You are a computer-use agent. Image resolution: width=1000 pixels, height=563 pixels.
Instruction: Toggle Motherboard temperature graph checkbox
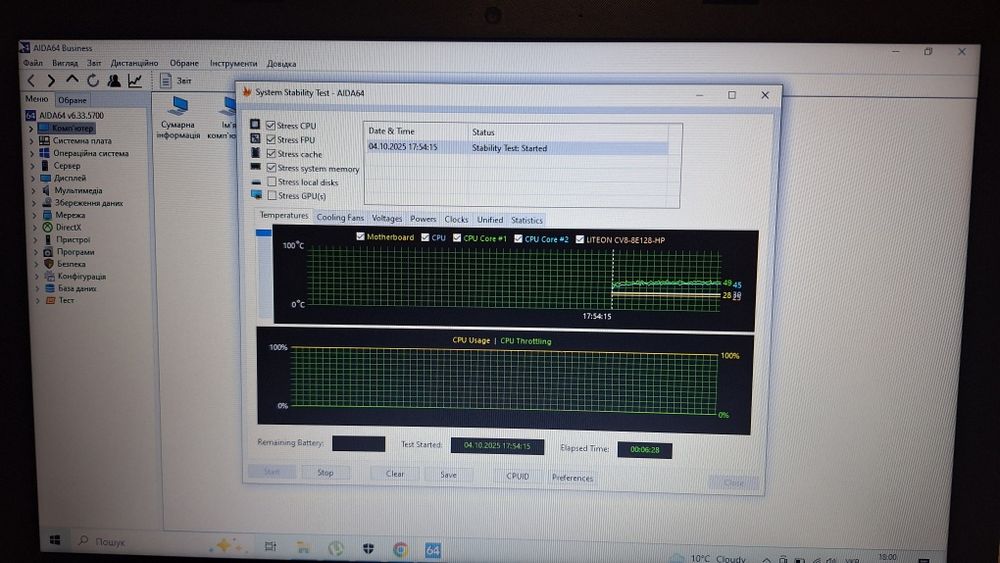[360, 237]
